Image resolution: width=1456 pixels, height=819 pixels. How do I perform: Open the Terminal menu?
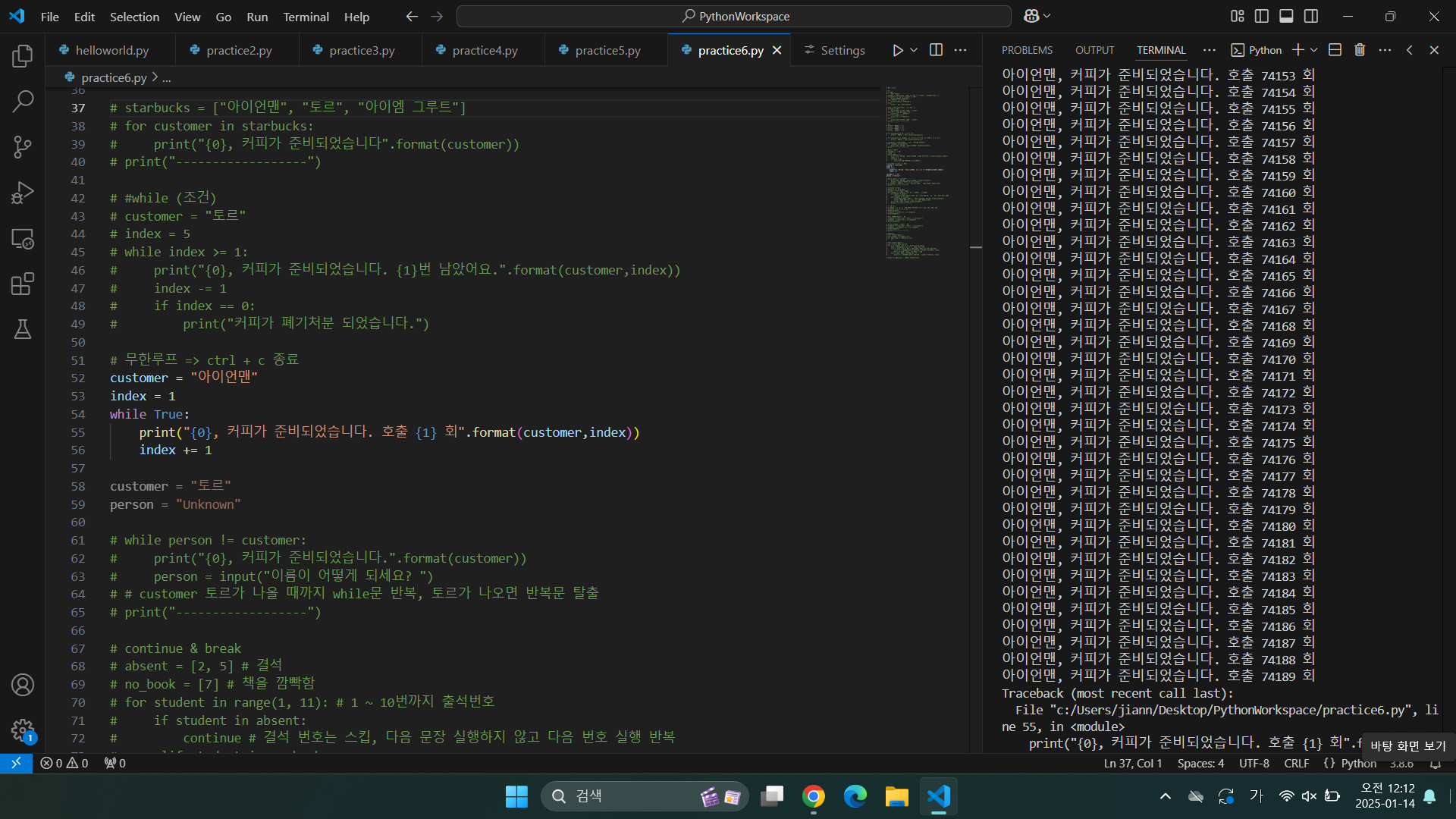point(306,17)
